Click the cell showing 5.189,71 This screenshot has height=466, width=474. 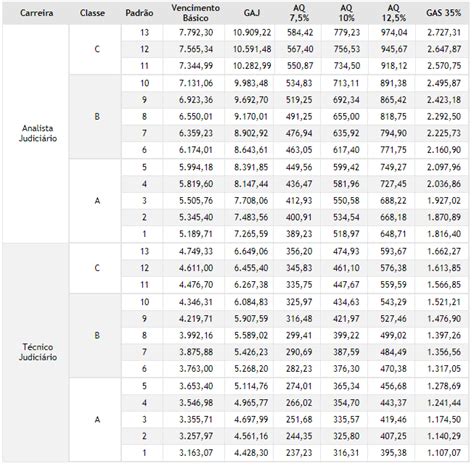coord(196,234)
